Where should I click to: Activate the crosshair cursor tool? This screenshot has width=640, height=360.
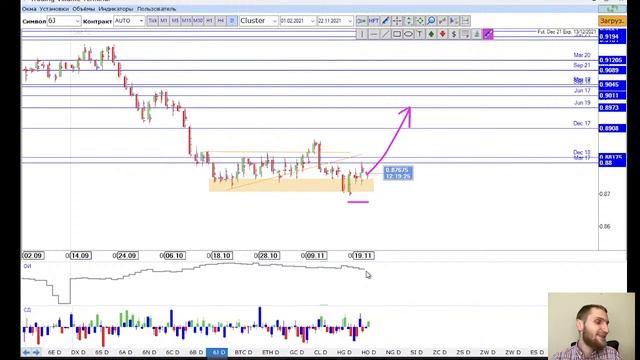pyautogui.click(x=397, y=20)
